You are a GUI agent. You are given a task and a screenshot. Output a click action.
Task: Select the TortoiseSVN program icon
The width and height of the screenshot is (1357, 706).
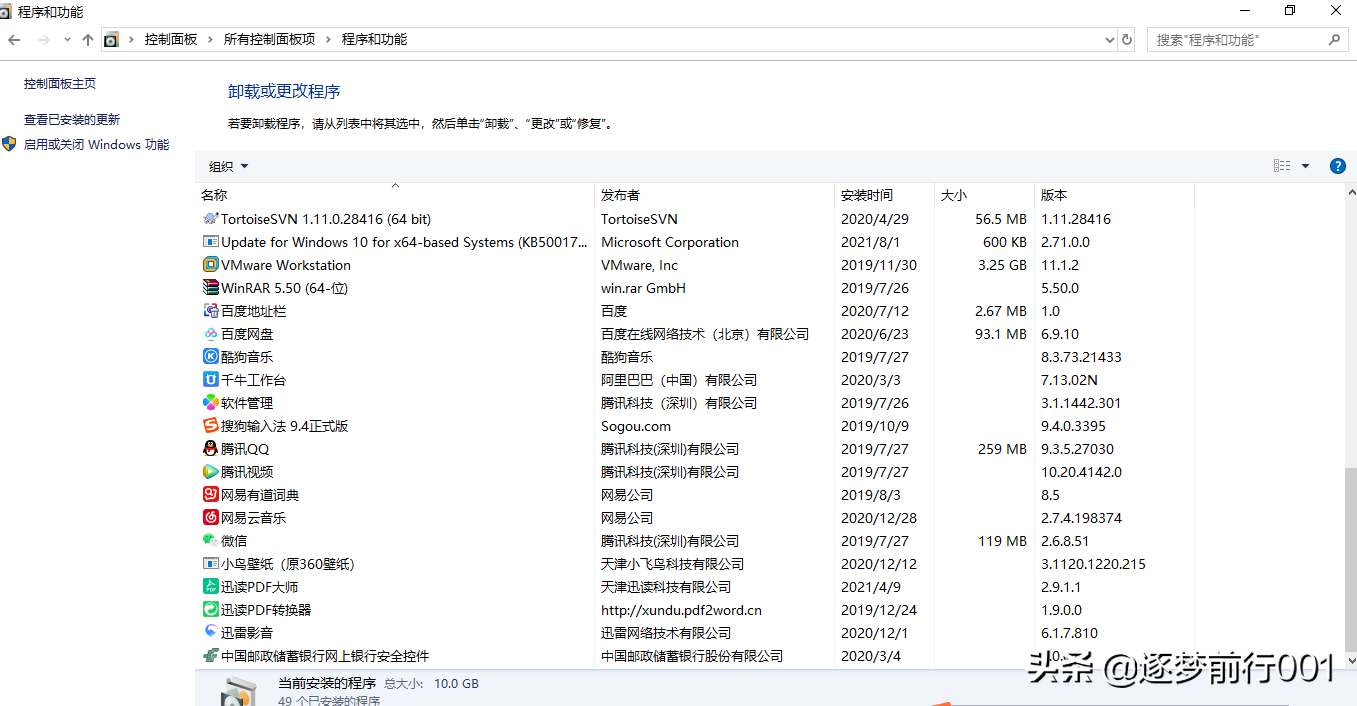point(210,219)
